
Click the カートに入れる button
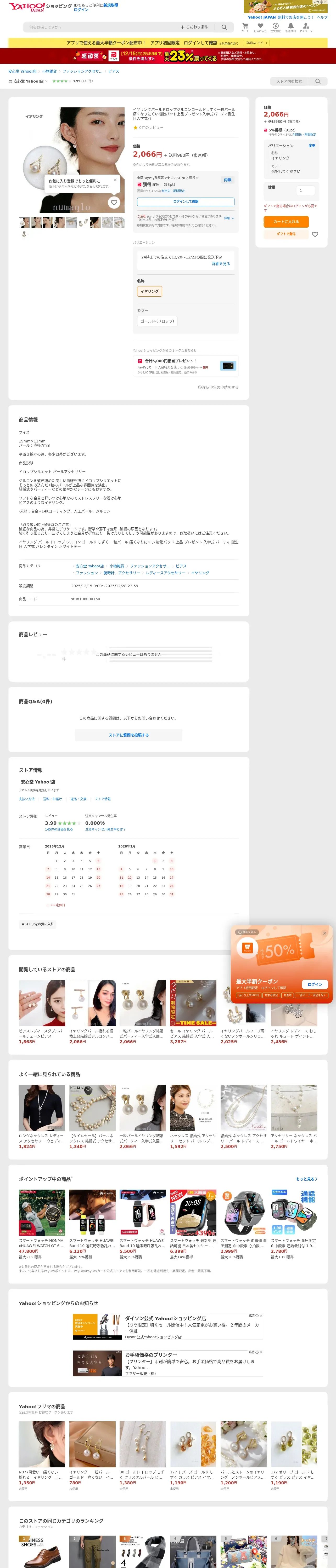click(286, 222)
